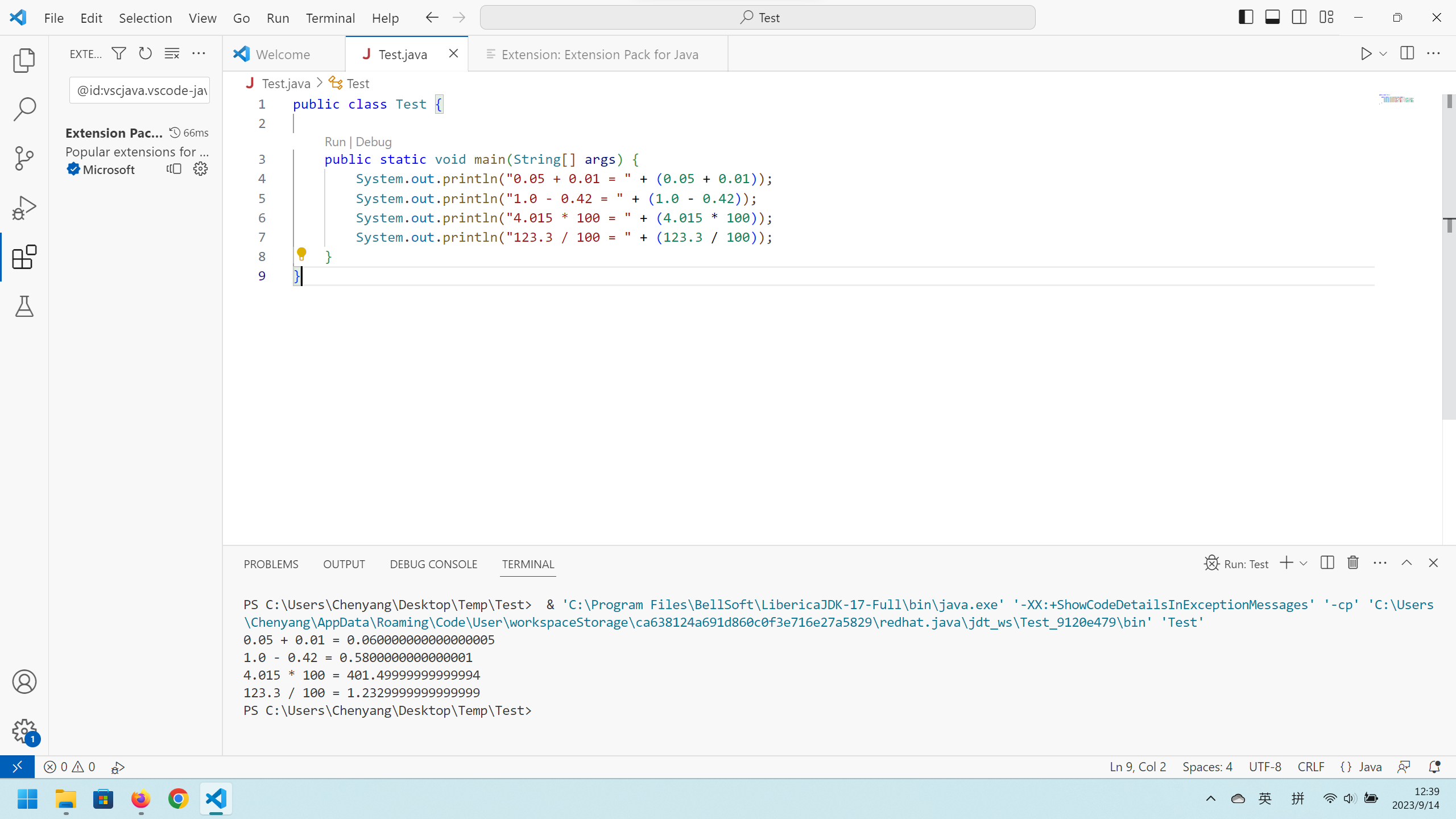
Task: Toggle the secondary side bar visibility
Action: pyautogui.click(x=1299, y=17)
